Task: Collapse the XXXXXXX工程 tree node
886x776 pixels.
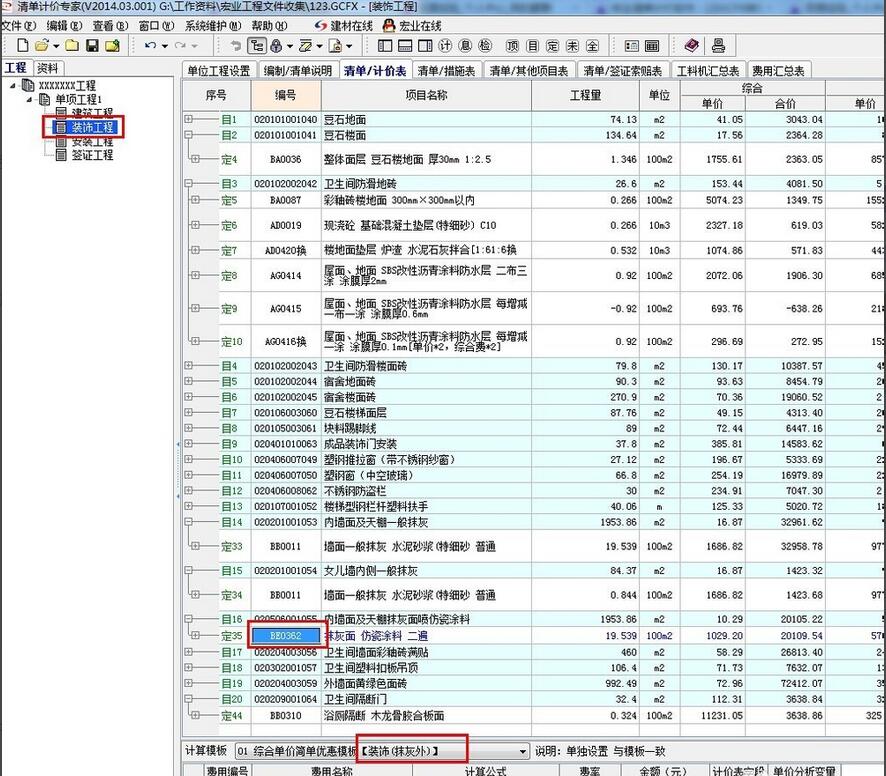Action: [x=13, y=86]
